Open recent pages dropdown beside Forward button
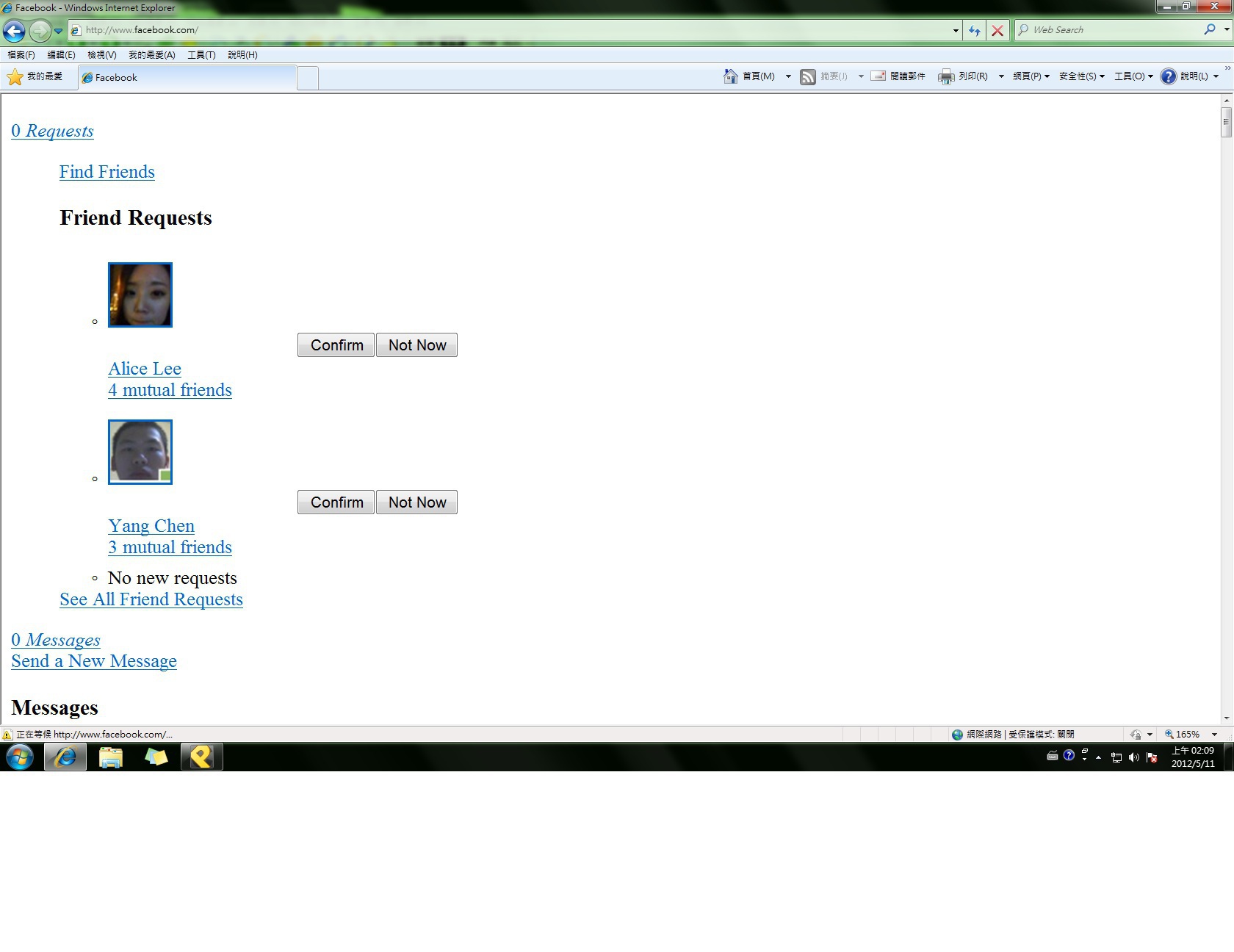 tap(58, 31)
